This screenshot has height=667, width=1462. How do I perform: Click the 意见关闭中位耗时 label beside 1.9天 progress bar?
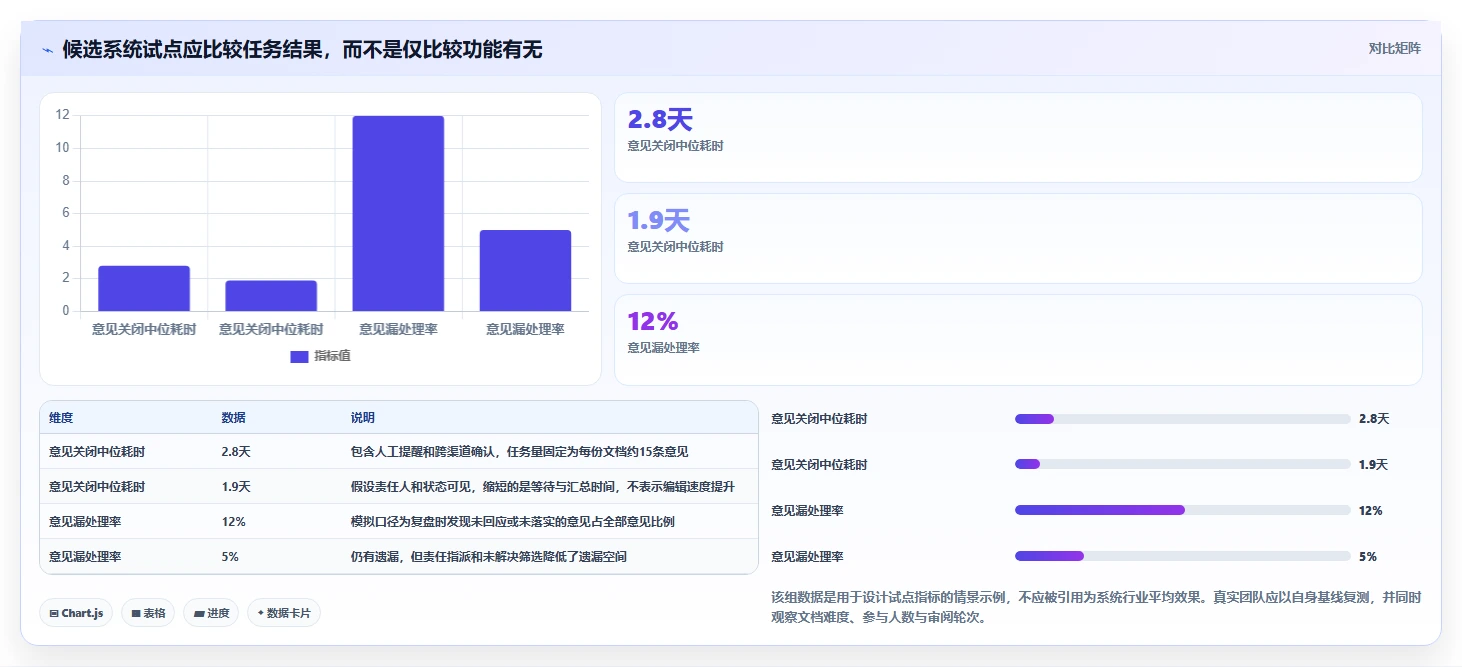tap(819, 464)
